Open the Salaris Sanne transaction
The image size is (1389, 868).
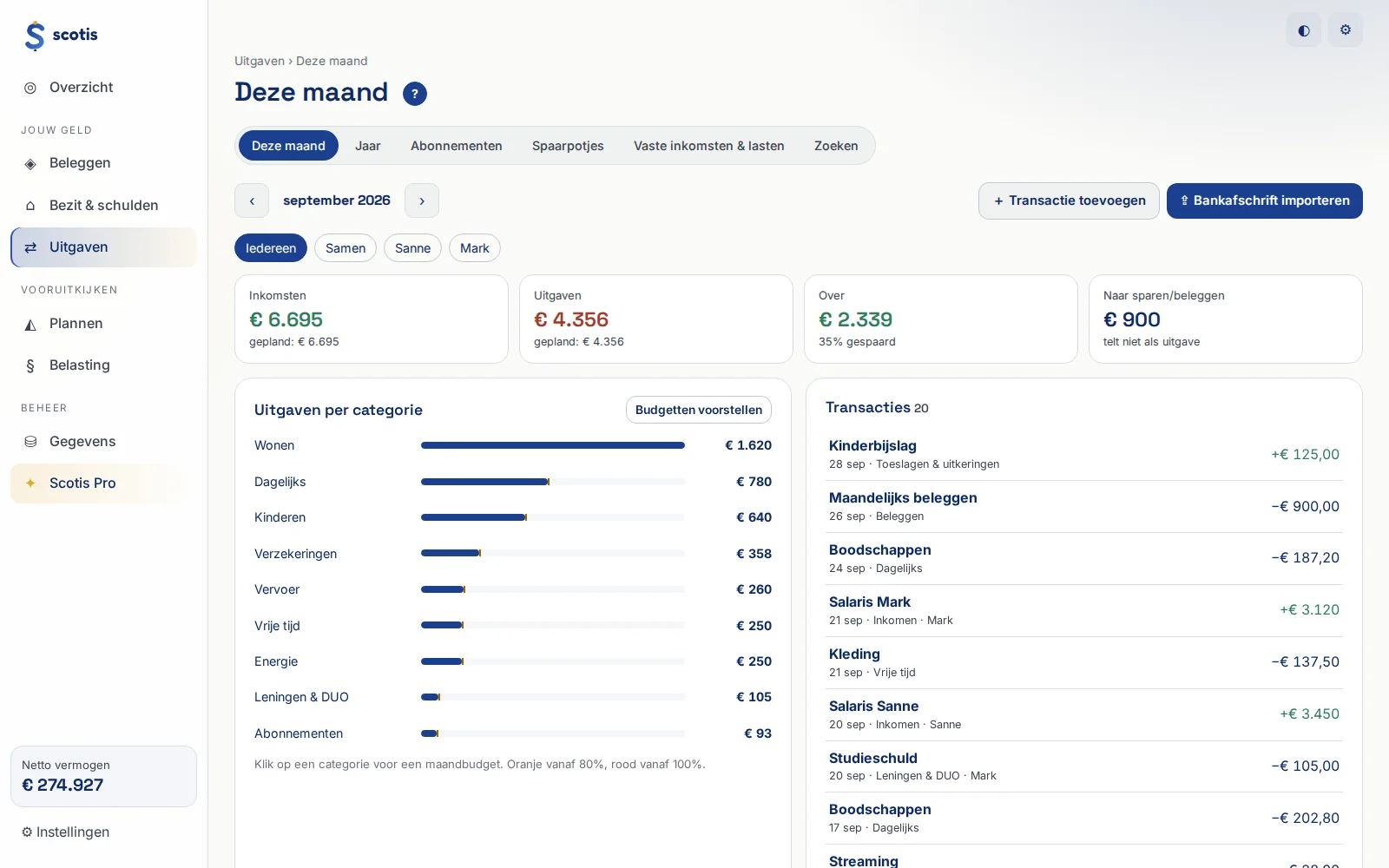point(1084,715)
